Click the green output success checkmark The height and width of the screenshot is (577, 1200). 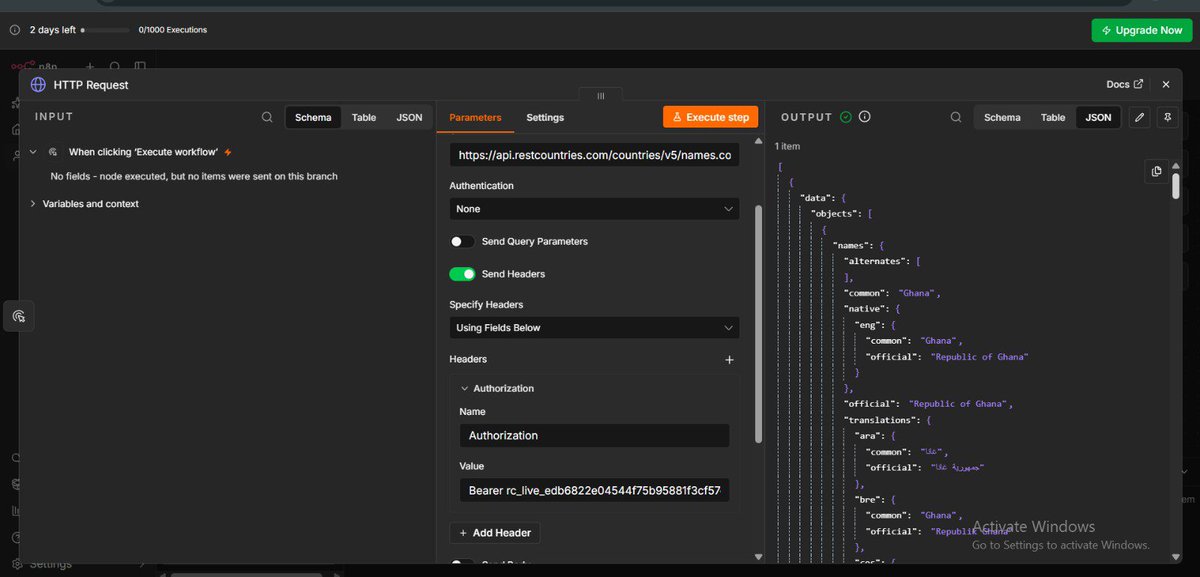(846, 117)
